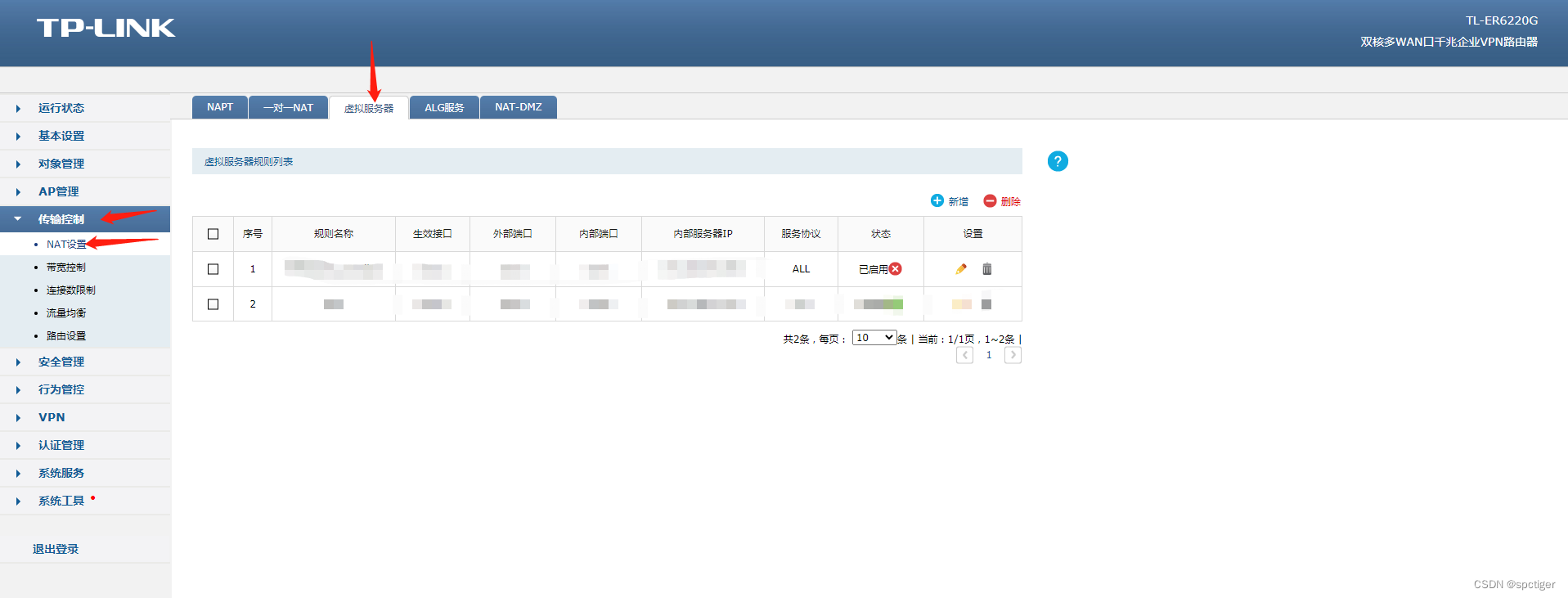Switch to the ALG服务 tab
The image size is (1568, 598).
coord(444,107)
